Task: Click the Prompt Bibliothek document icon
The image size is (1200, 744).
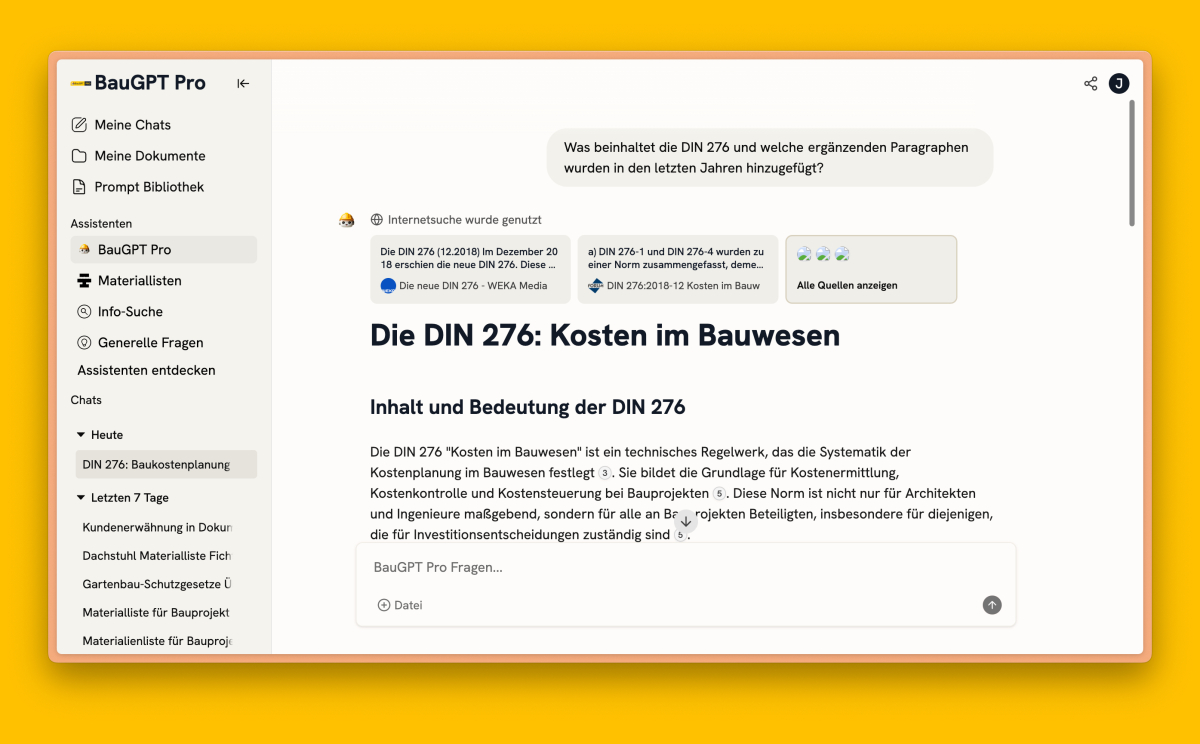Action: (x=79, y=187)
